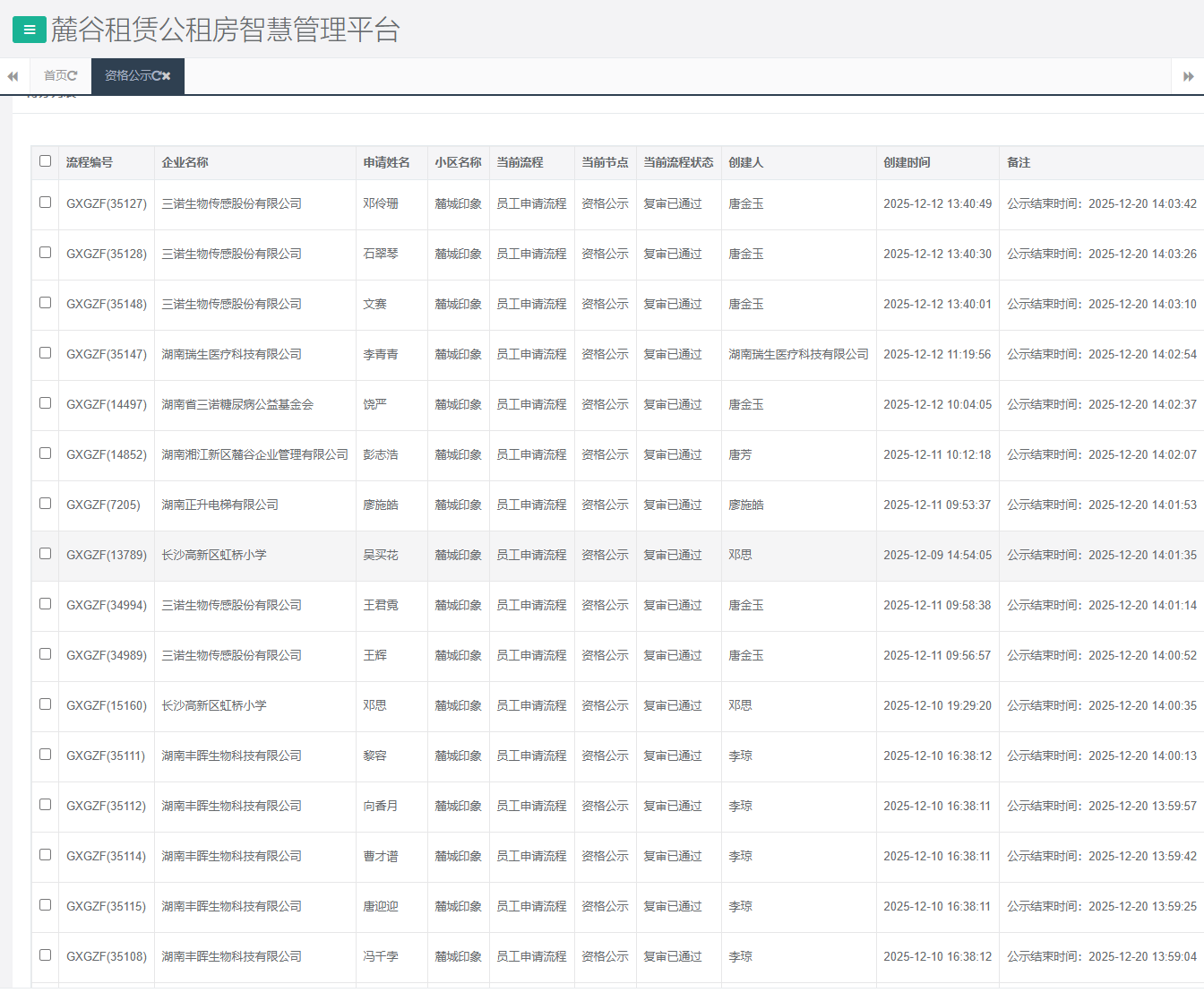Toggle the sidebar with the green hamburger button
The width and height of the screenshot is (1204, 993).
(29, 30)
